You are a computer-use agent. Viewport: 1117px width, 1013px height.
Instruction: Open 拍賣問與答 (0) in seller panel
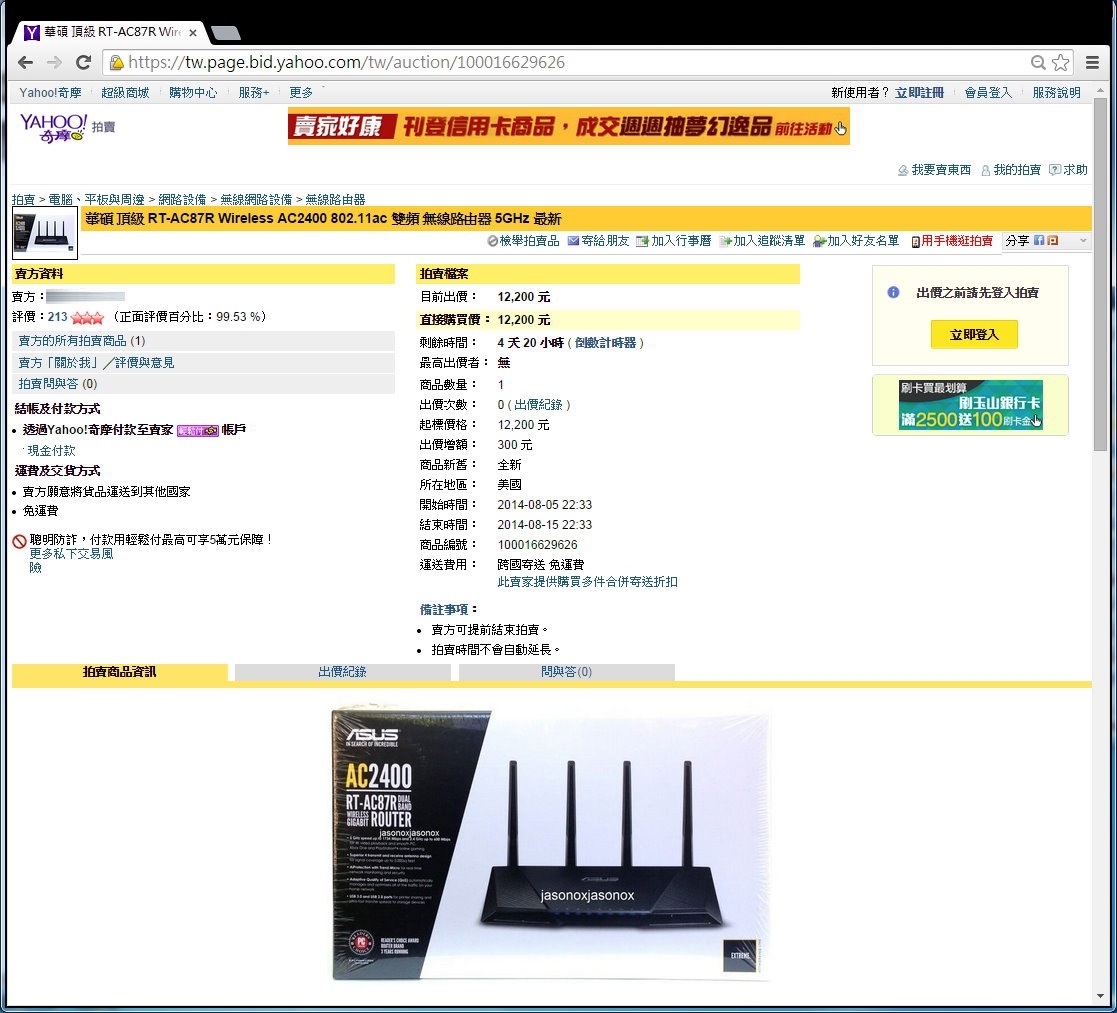(x=58, y=384)
